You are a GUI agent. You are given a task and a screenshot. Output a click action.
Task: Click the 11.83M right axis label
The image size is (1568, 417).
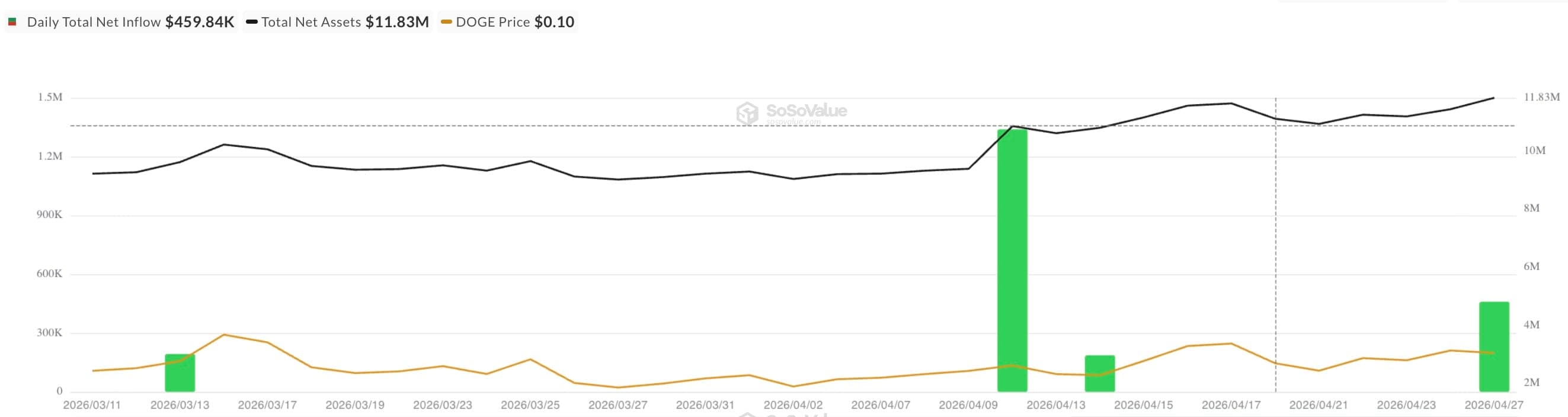click(x=1541, y=97)
